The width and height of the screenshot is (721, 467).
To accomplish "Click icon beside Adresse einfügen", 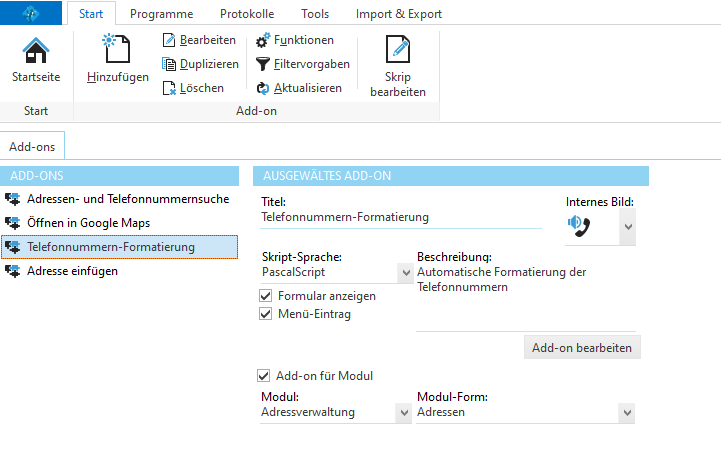I will 12,271.
